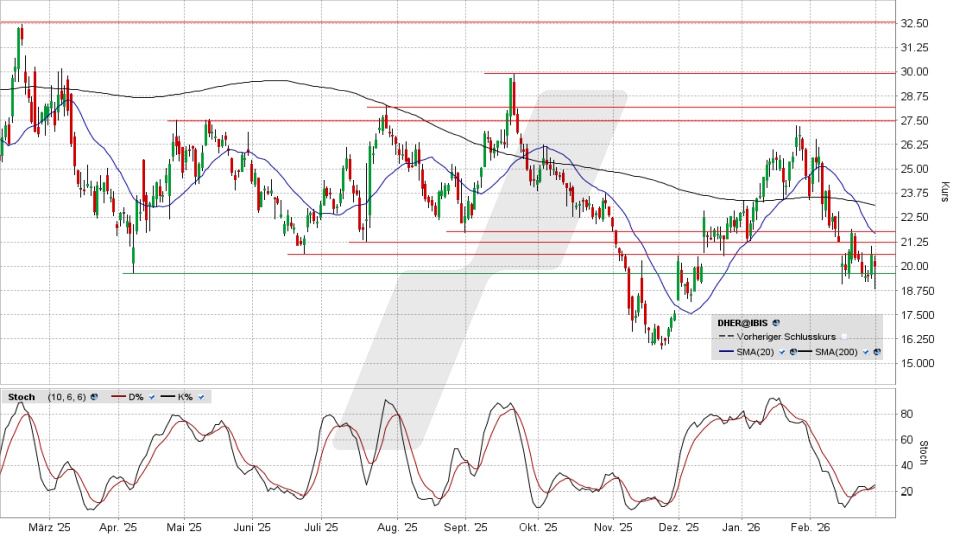Uncheck the SMA(20) checkbox
Image resolution: width=960 pixels, height=540 pixels.
781,352
